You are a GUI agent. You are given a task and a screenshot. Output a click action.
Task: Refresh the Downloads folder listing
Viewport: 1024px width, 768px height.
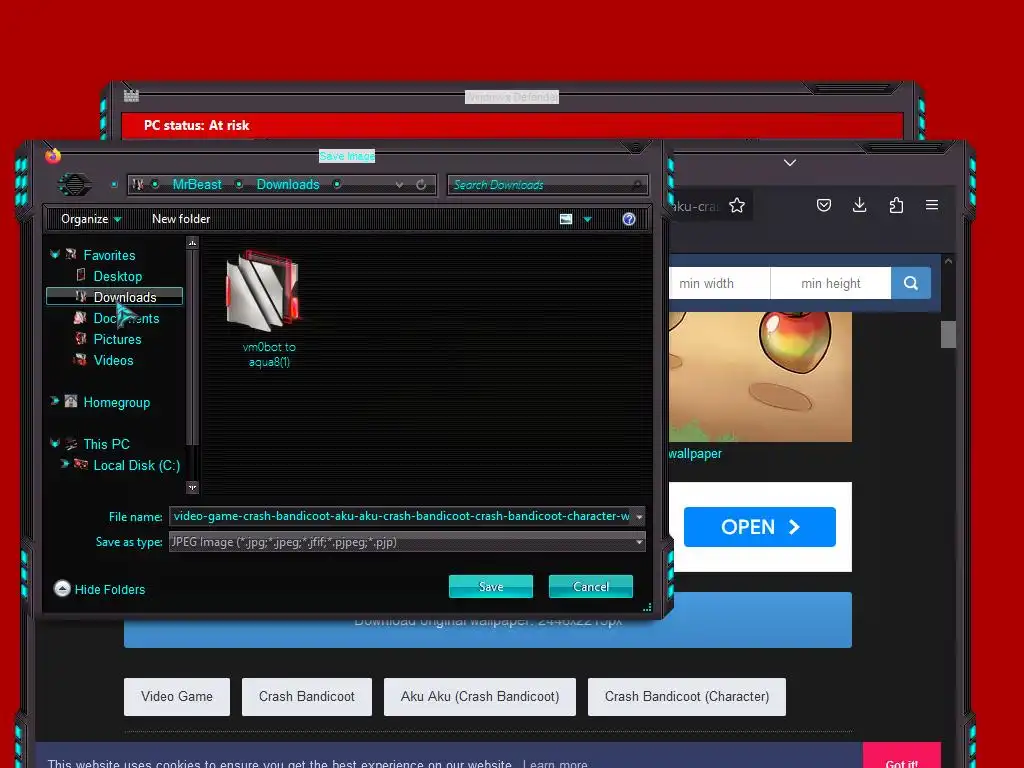point(421,185)
